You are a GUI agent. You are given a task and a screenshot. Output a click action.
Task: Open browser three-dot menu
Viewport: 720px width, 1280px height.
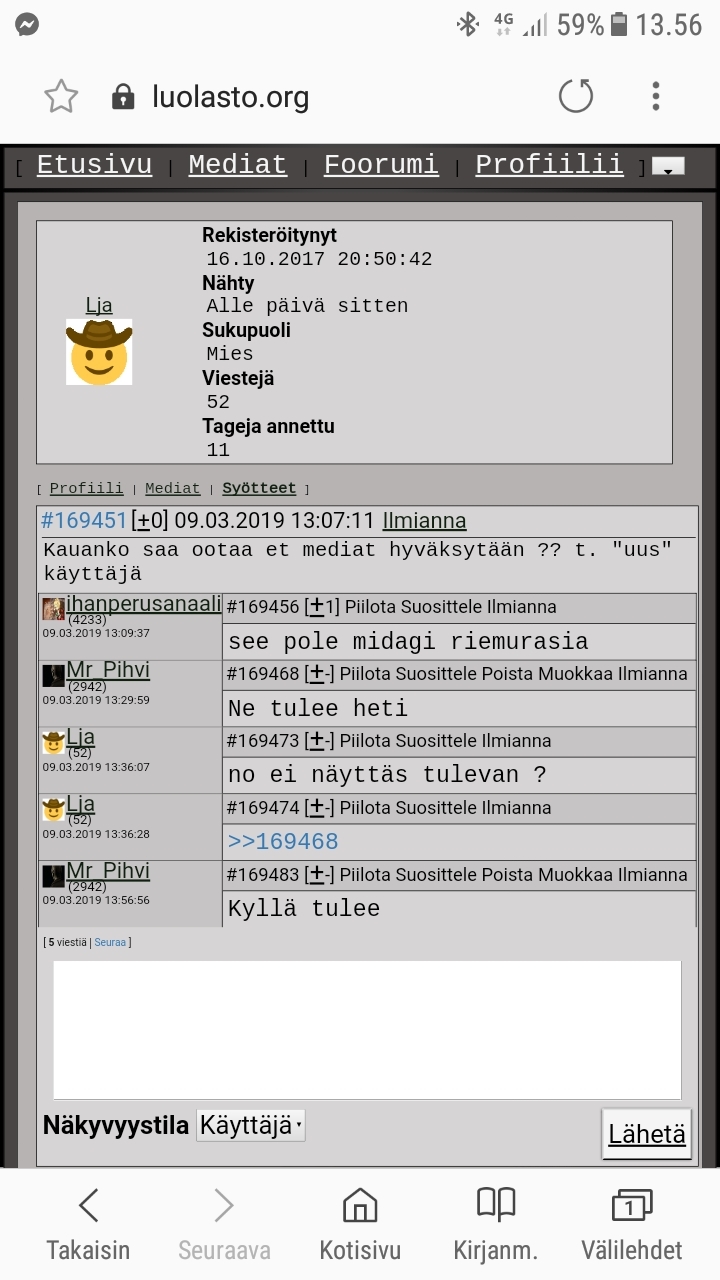[656, 96]
